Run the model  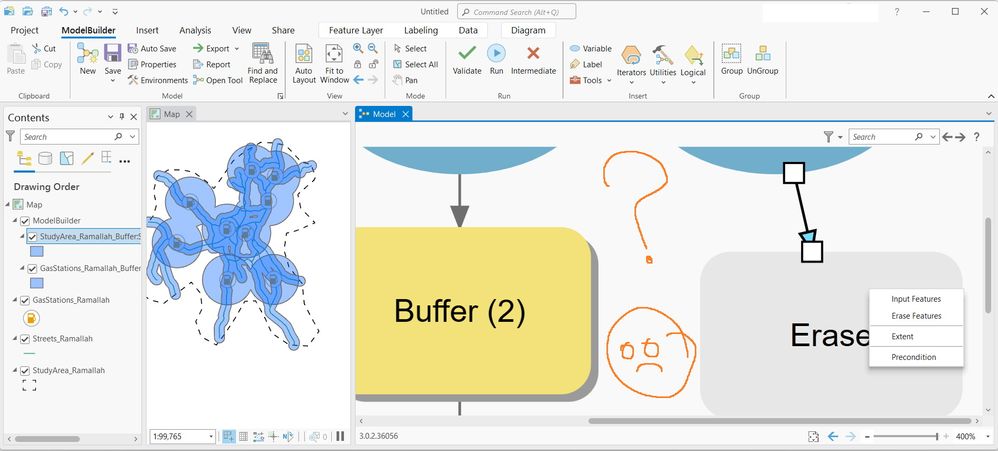pyautogui.click(x=496, y=59)
